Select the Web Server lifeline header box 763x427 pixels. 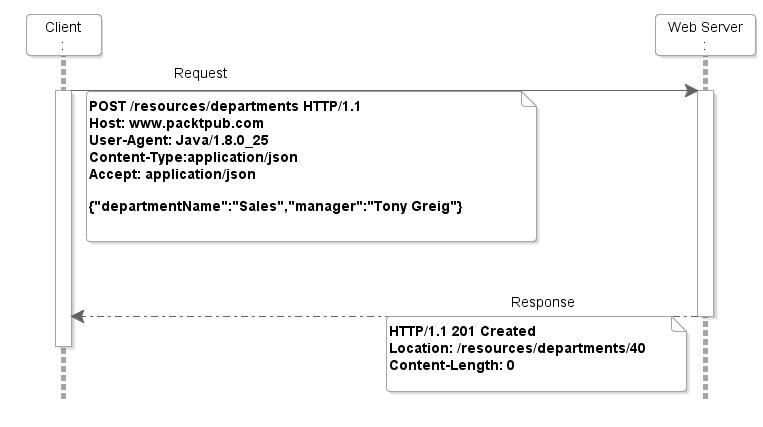point(705,36)
